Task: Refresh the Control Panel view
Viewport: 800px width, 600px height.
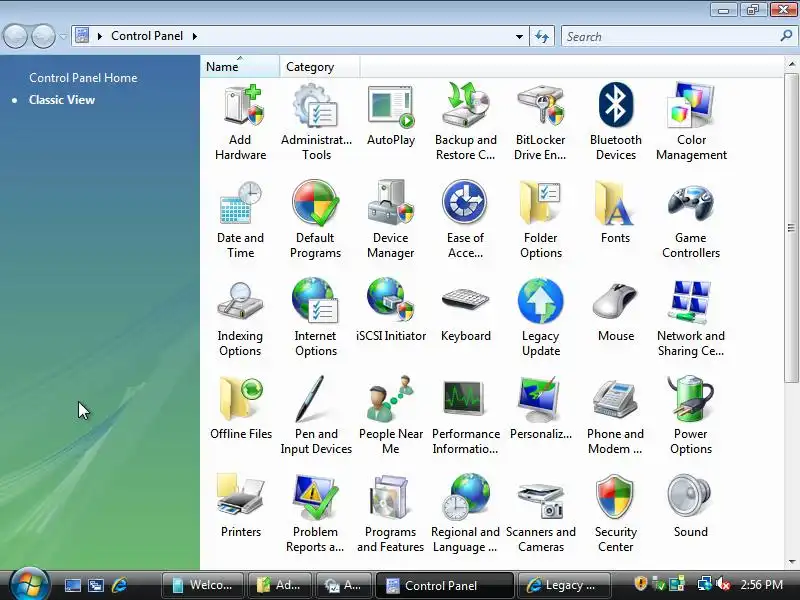Action: [542, 36]
